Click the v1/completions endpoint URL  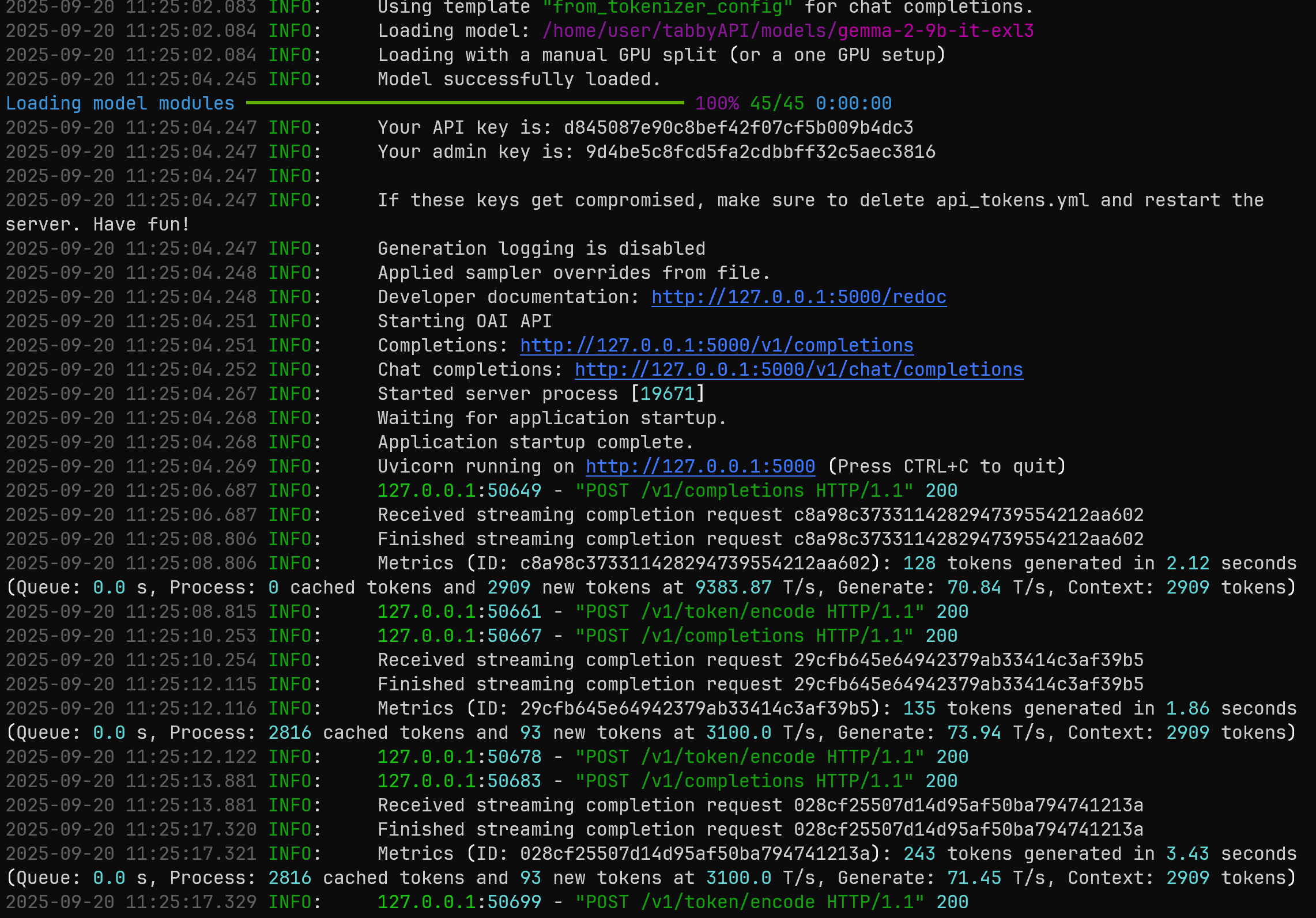click(716, 345)
